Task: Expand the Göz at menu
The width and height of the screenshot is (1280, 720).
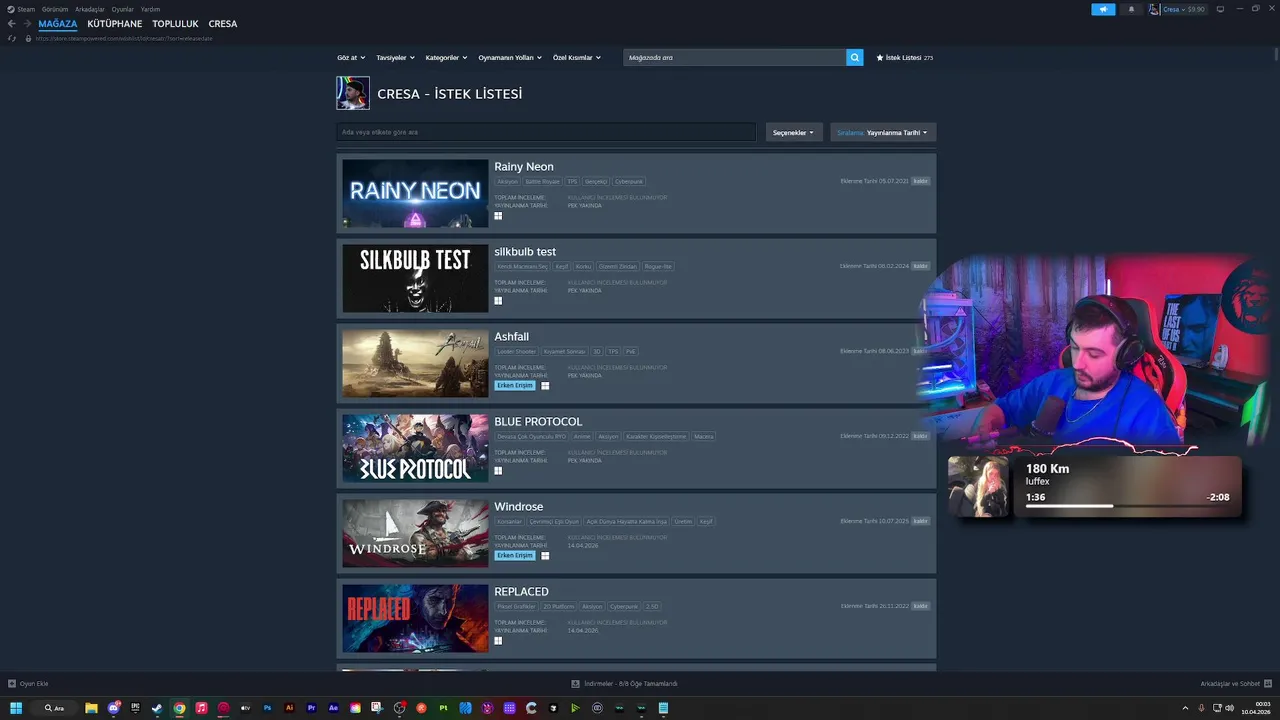Action: click(351, 58)
